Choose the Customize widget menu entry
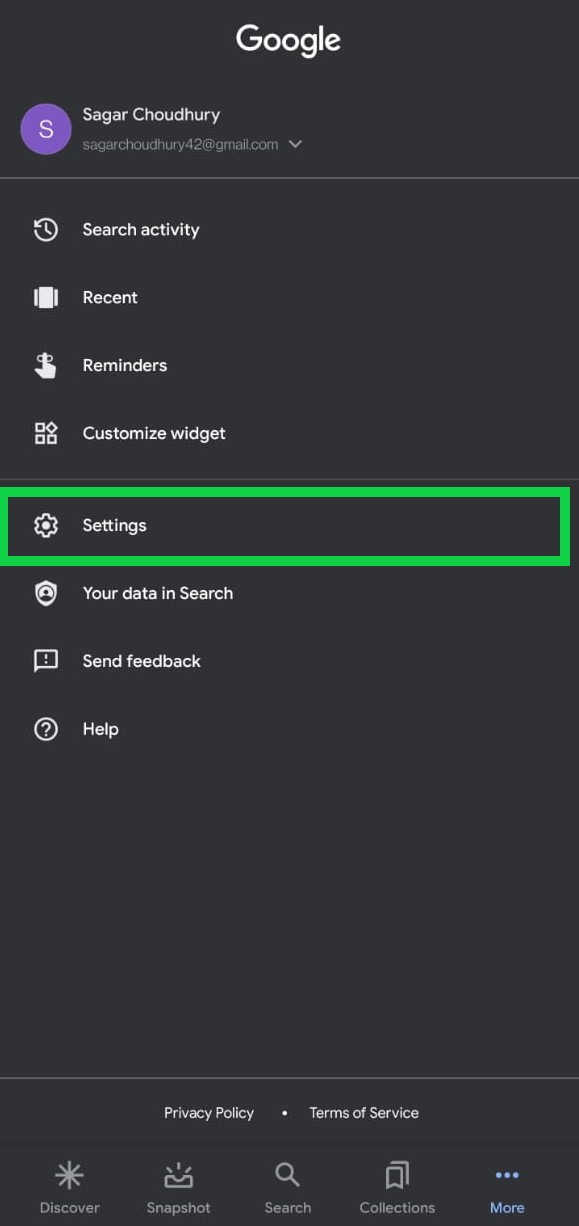 coord(289,433)
